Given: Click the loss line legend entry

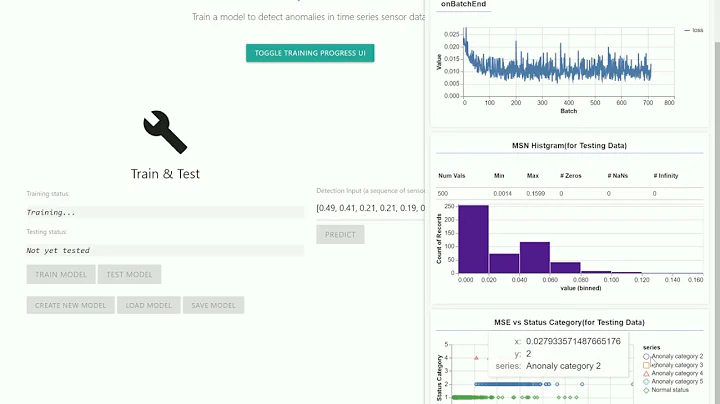Looking at the screenshot, I should [x=693, y=30].
